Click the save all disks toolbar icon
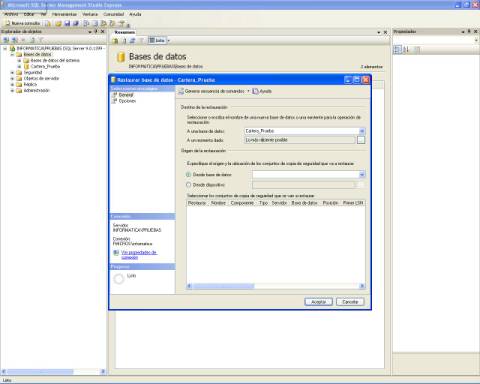 coord(76,23)
